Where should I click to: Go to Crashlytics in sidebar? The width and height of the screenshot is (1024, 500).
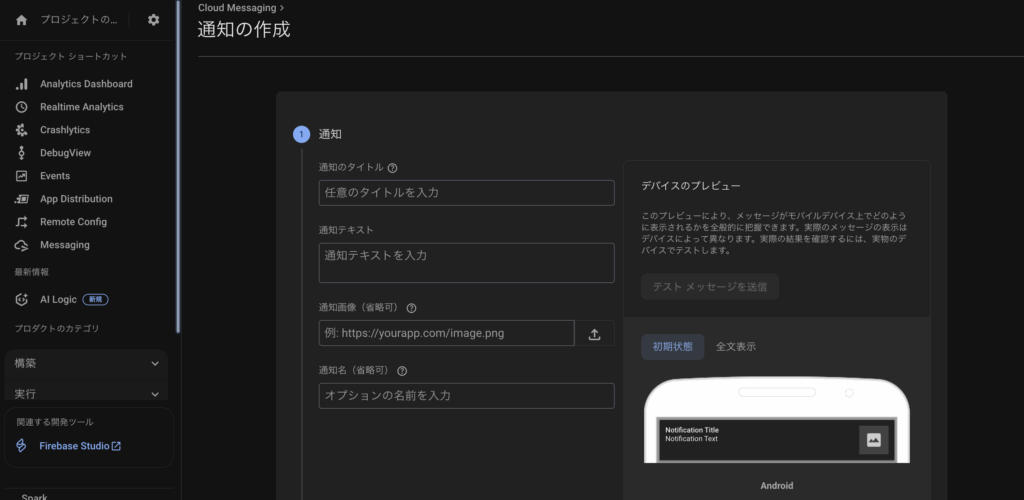click(64, 130)
